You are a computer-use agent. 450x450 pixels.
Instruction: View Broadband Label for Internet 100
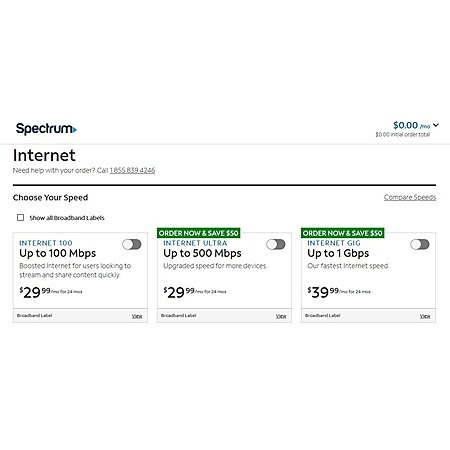[137, 316]
